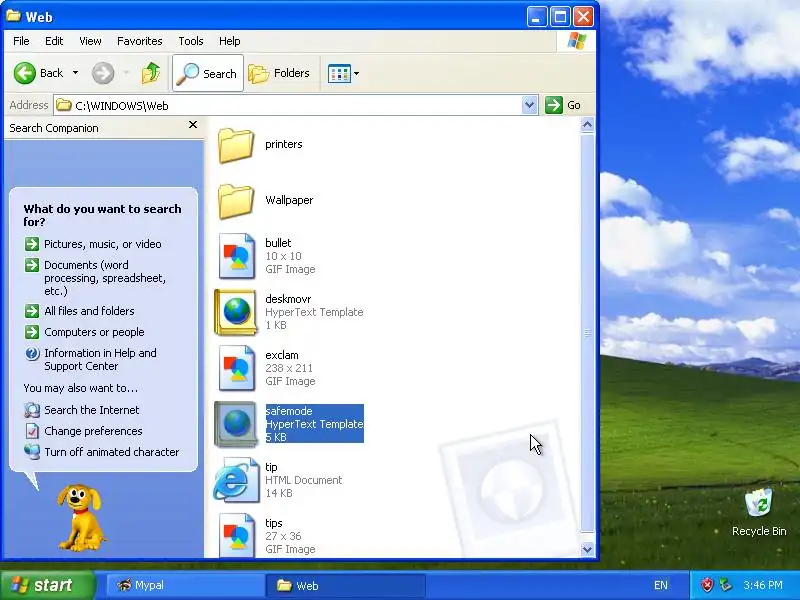Open the Tools menu
The width and height of the screenshot is (800, 600).
(x=191, y=41)
